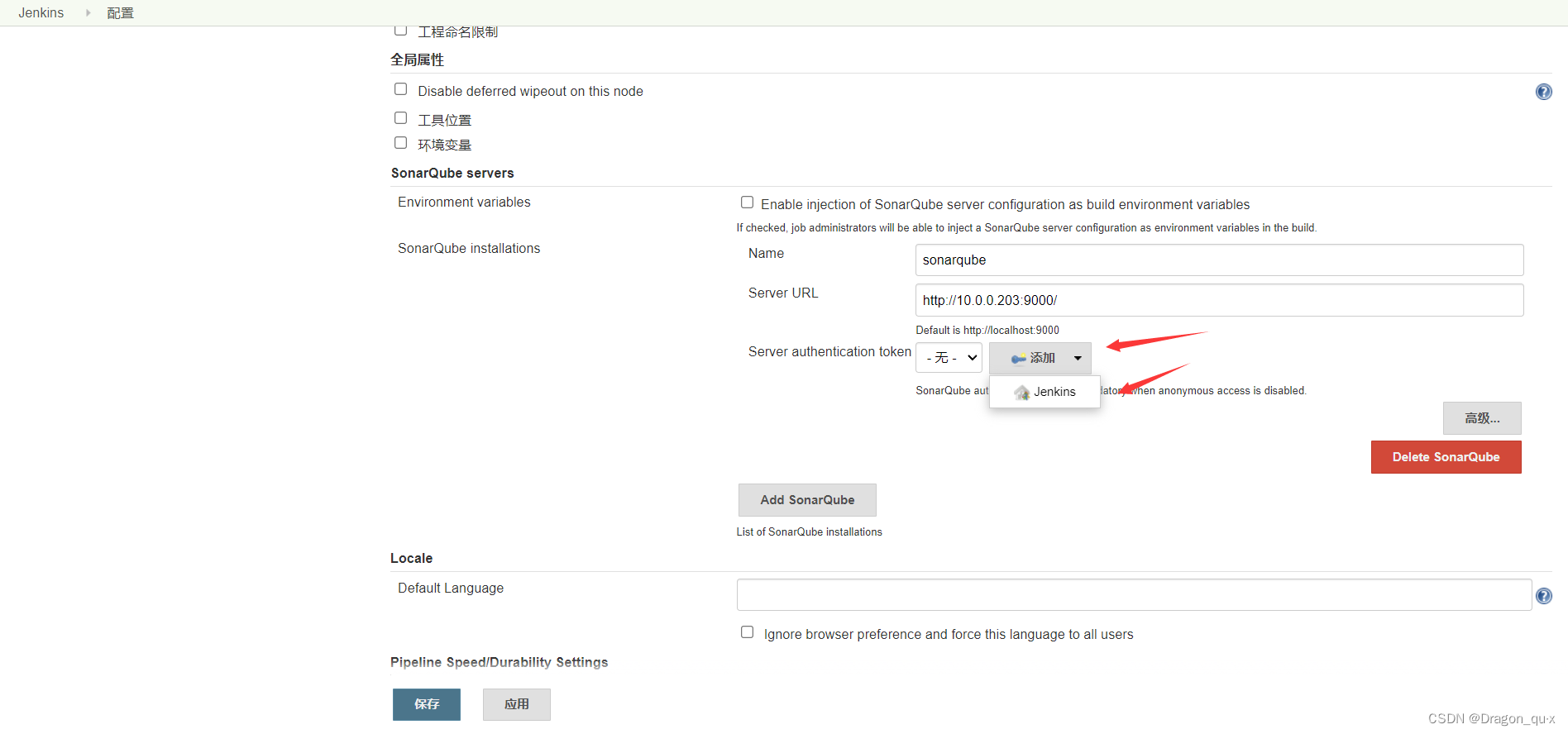Apply settings with 应用 button

coord(517,704)
